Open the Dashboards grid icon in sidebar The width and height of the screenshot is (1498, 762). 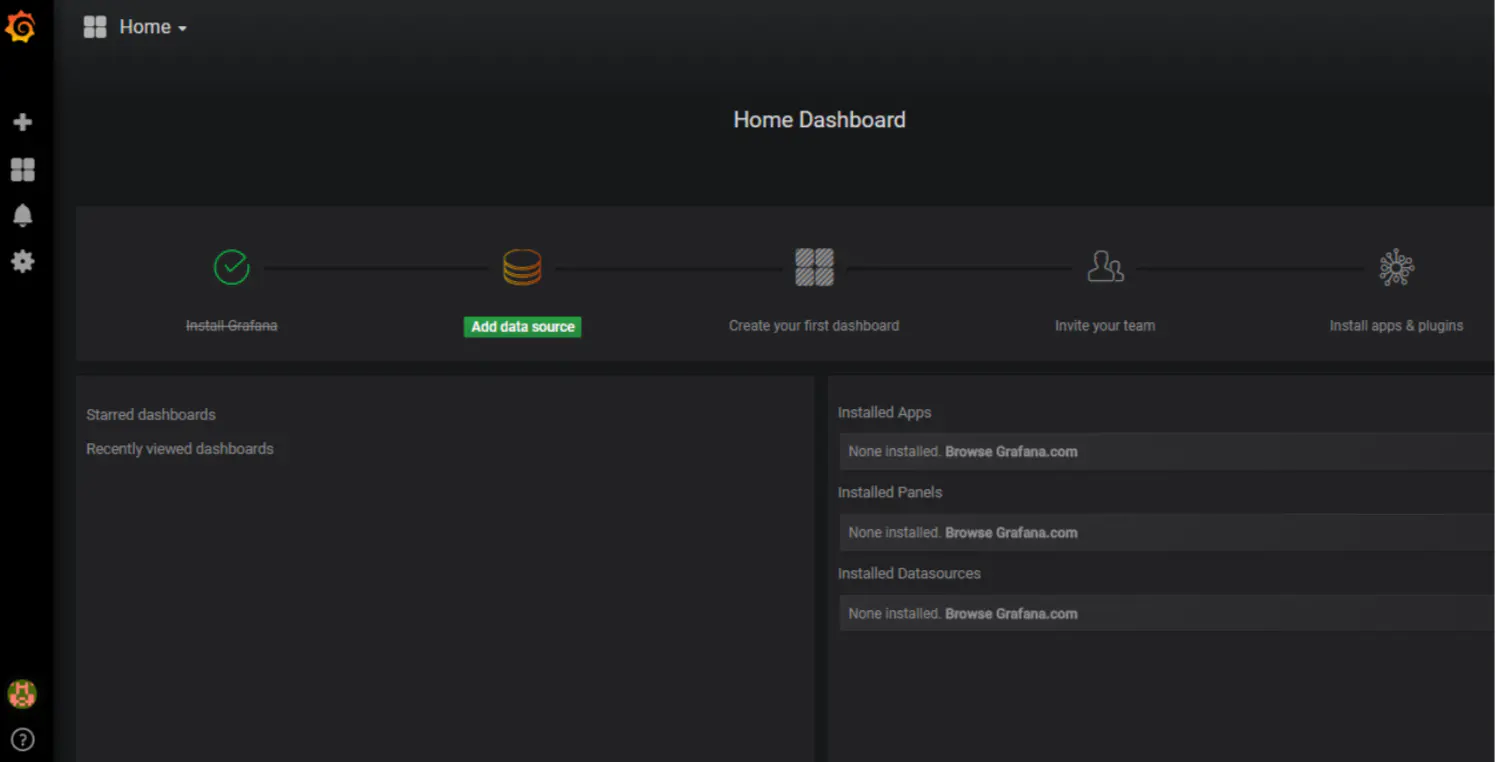click(22, 169)
